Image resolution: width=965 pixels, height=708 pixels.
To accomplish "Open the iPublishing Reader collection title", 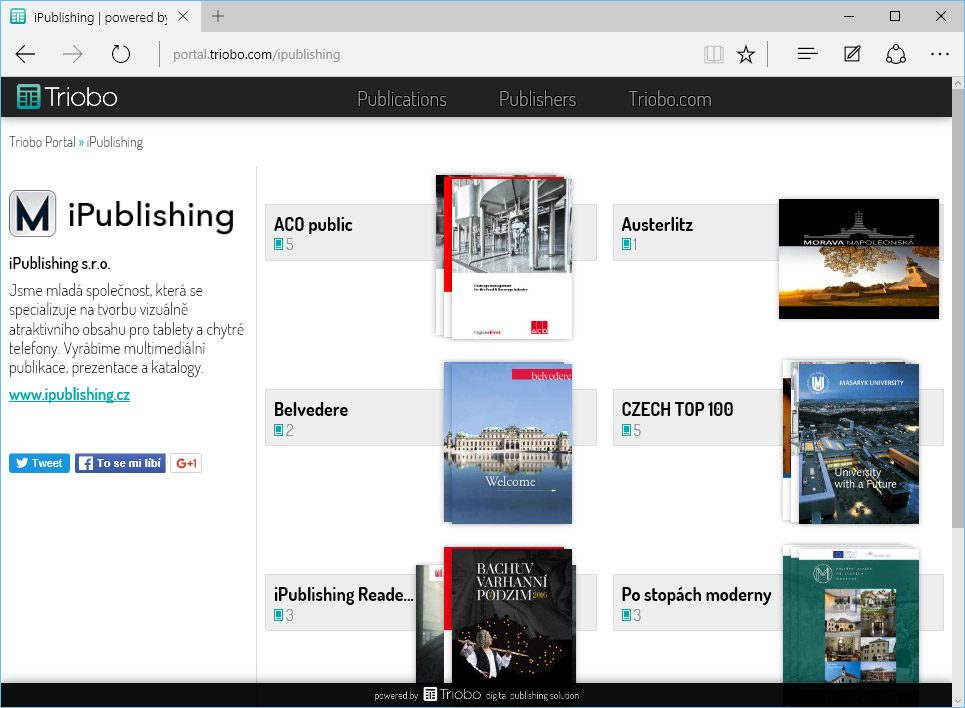I will click(343, 595).
